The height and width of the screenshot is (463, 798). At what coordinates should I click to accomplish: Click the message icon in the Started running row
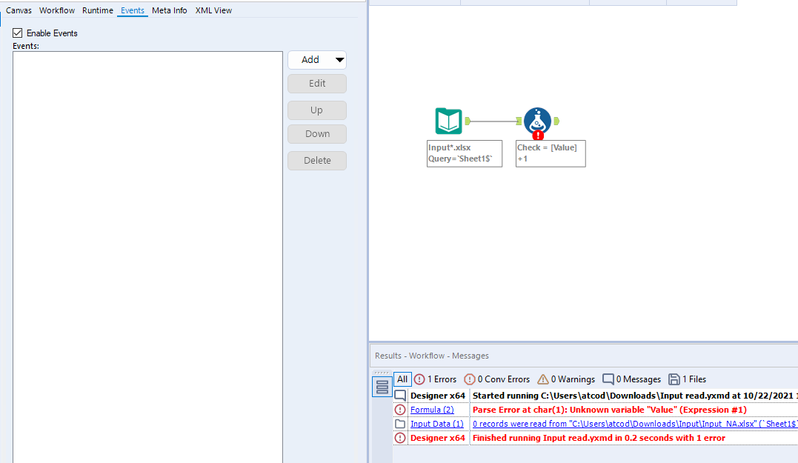tap(400, 395)
